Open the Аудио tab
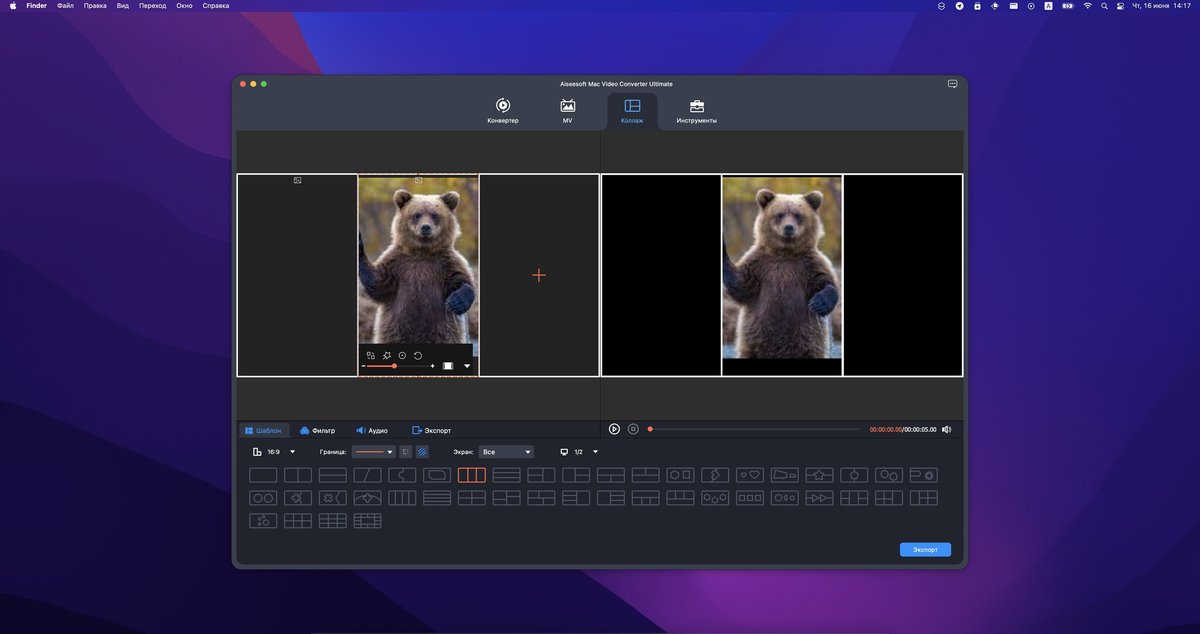Screen dimensions: 1200x634 [373, 430]
